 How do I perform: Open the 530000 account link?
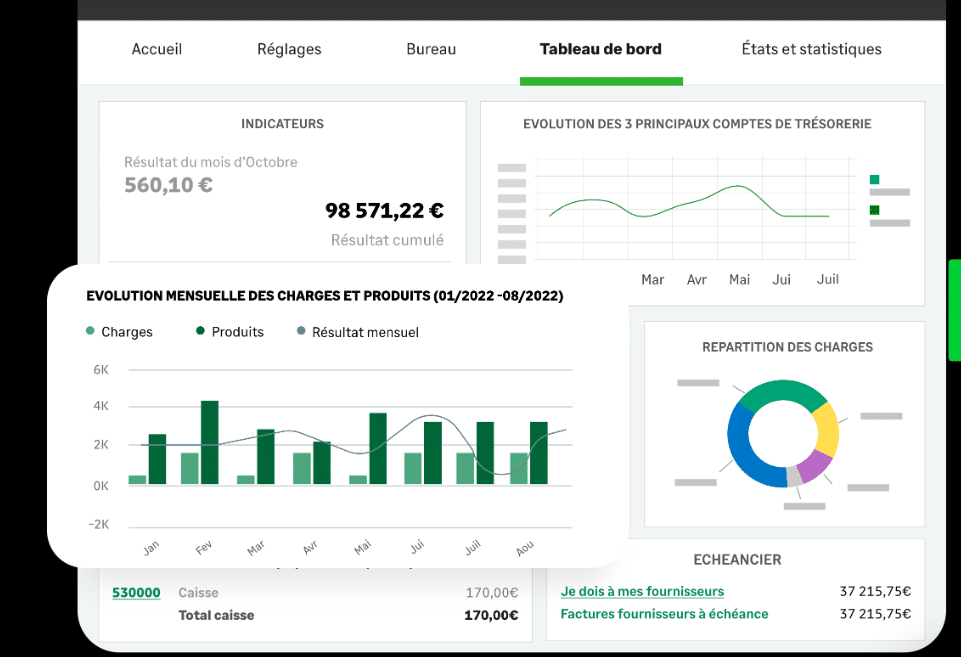click(x=136, y=593)
